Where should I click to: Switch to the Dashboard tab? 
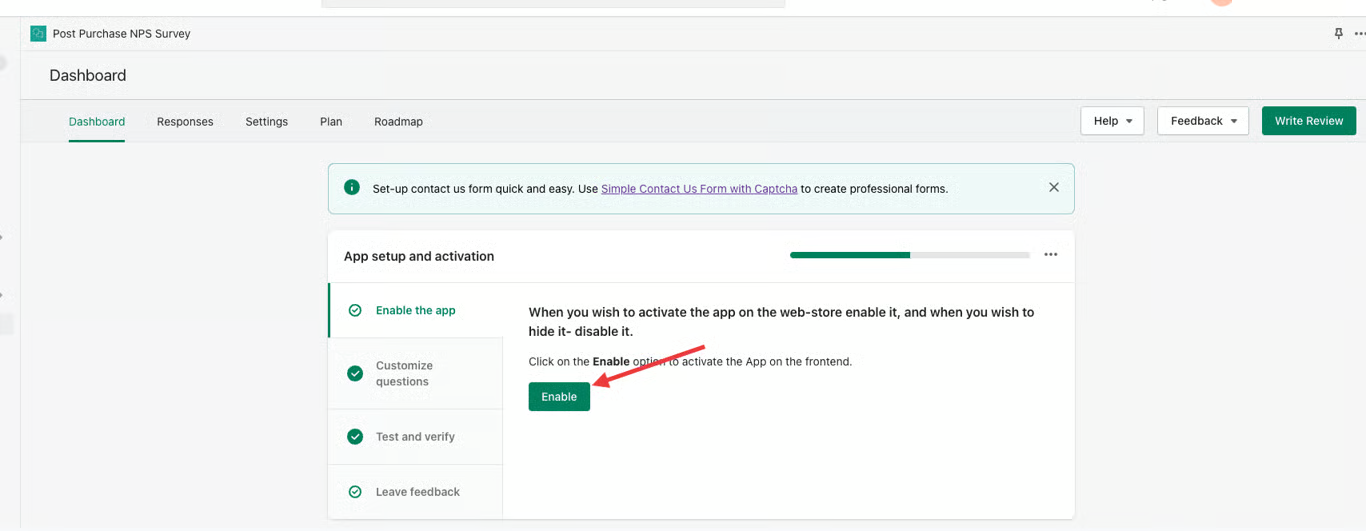click(97, 121)
